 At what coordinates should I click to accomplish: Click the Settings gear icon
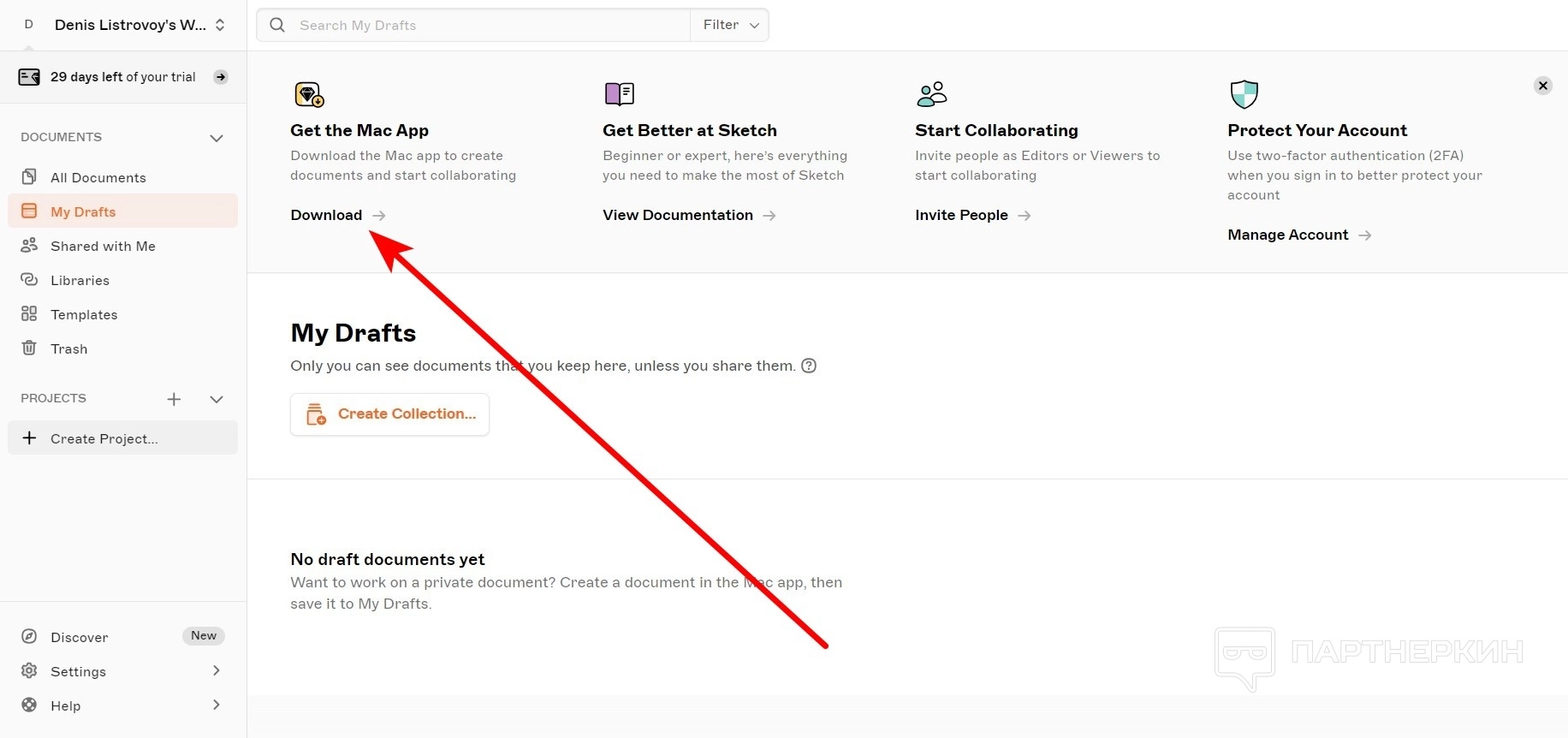click(29, 671)
